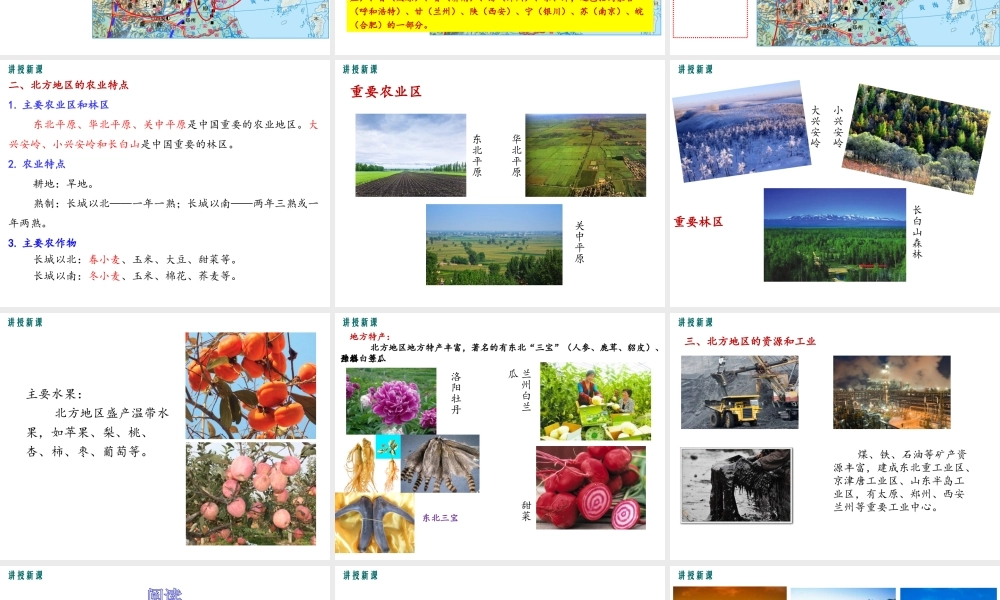This screenshot has height=600, width=1000.
Task: Open the yellow mining truck photo
Action: (x=740, y=392)
